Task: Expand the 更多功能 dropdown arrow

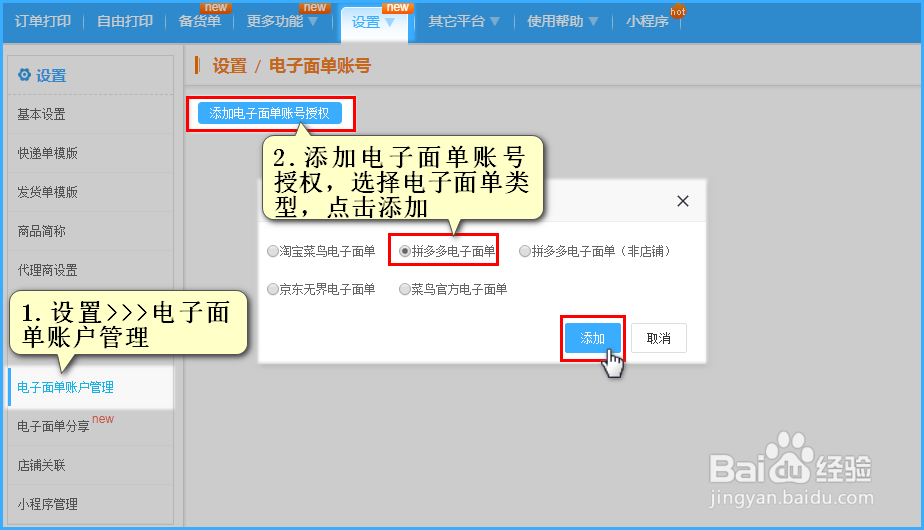Action: tap(313, 22)
